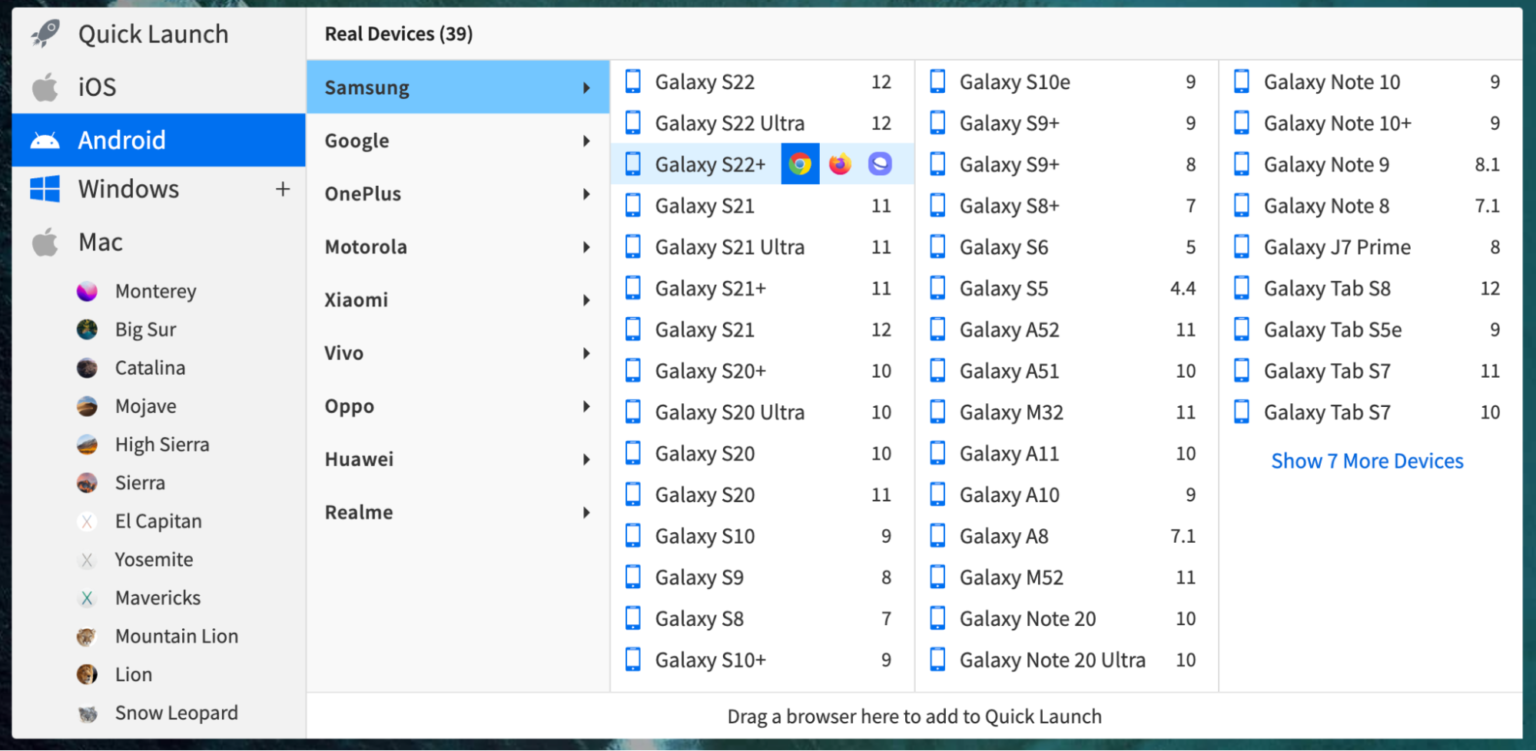Screen dimensions: 1536x751
Task: Expand the Google devices submenu arrow
Action: 584,141
